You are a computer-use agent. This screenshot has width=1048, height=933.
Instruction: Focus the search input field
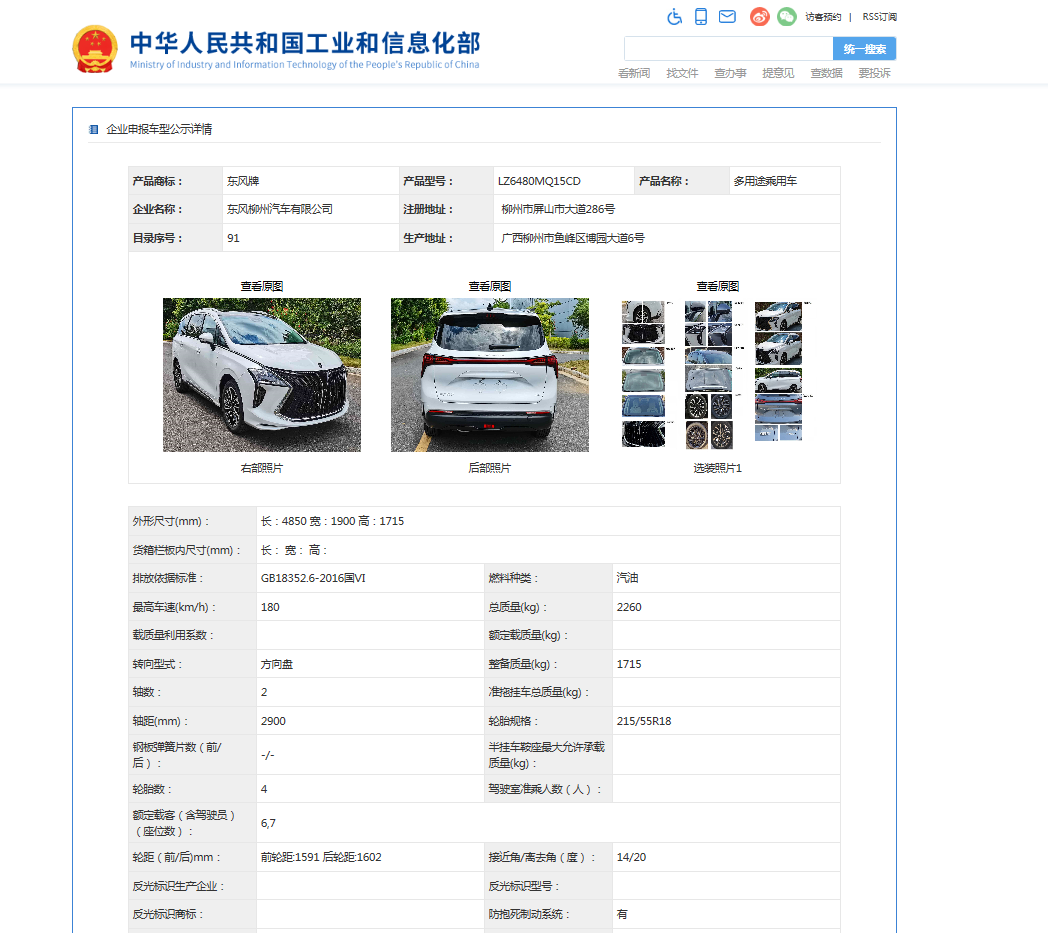click(x=728, y=49)
